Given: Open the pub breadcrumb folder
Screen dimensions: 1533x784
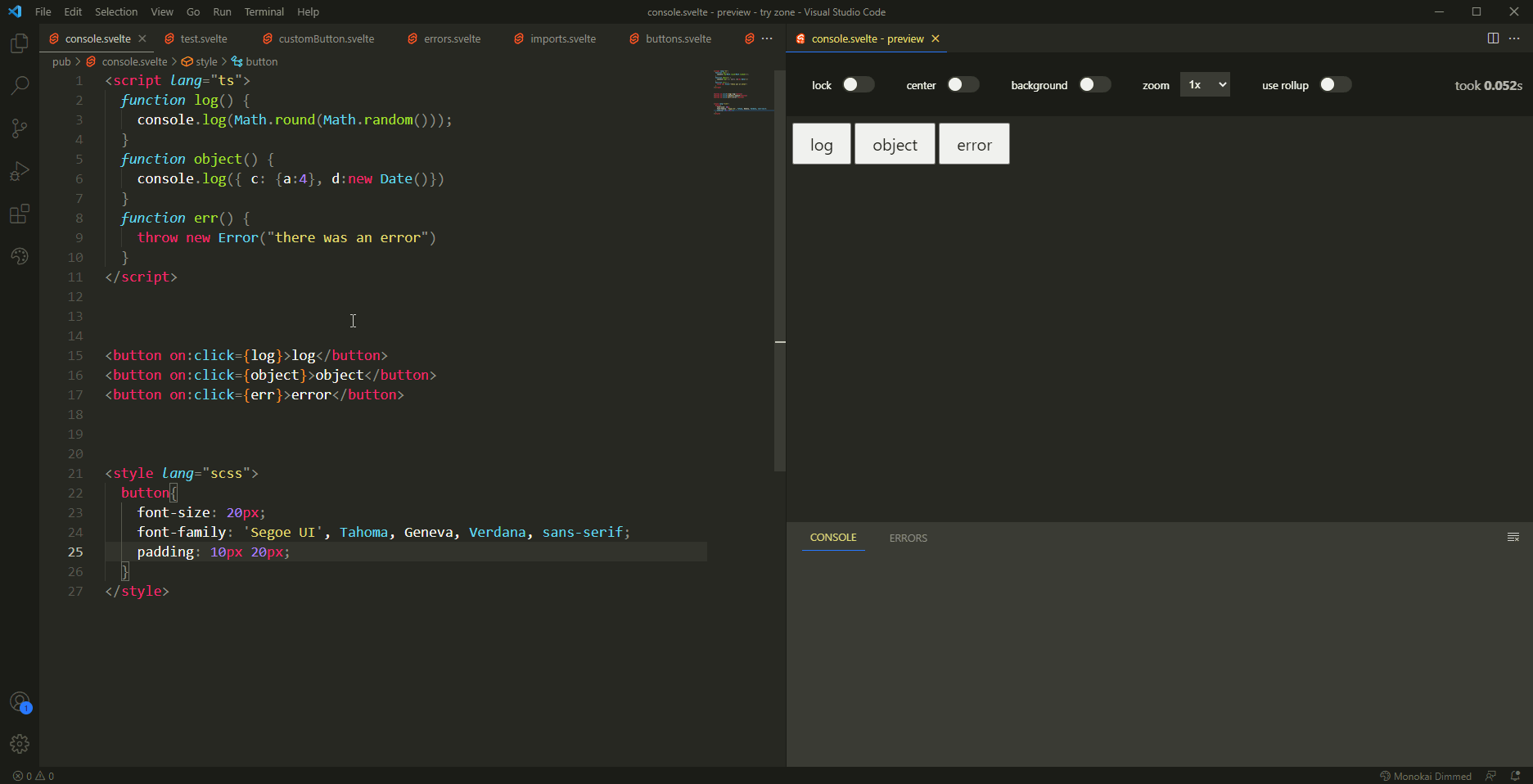Looking at the screenshot, I should pyautogui.click(x=61, y=61).
